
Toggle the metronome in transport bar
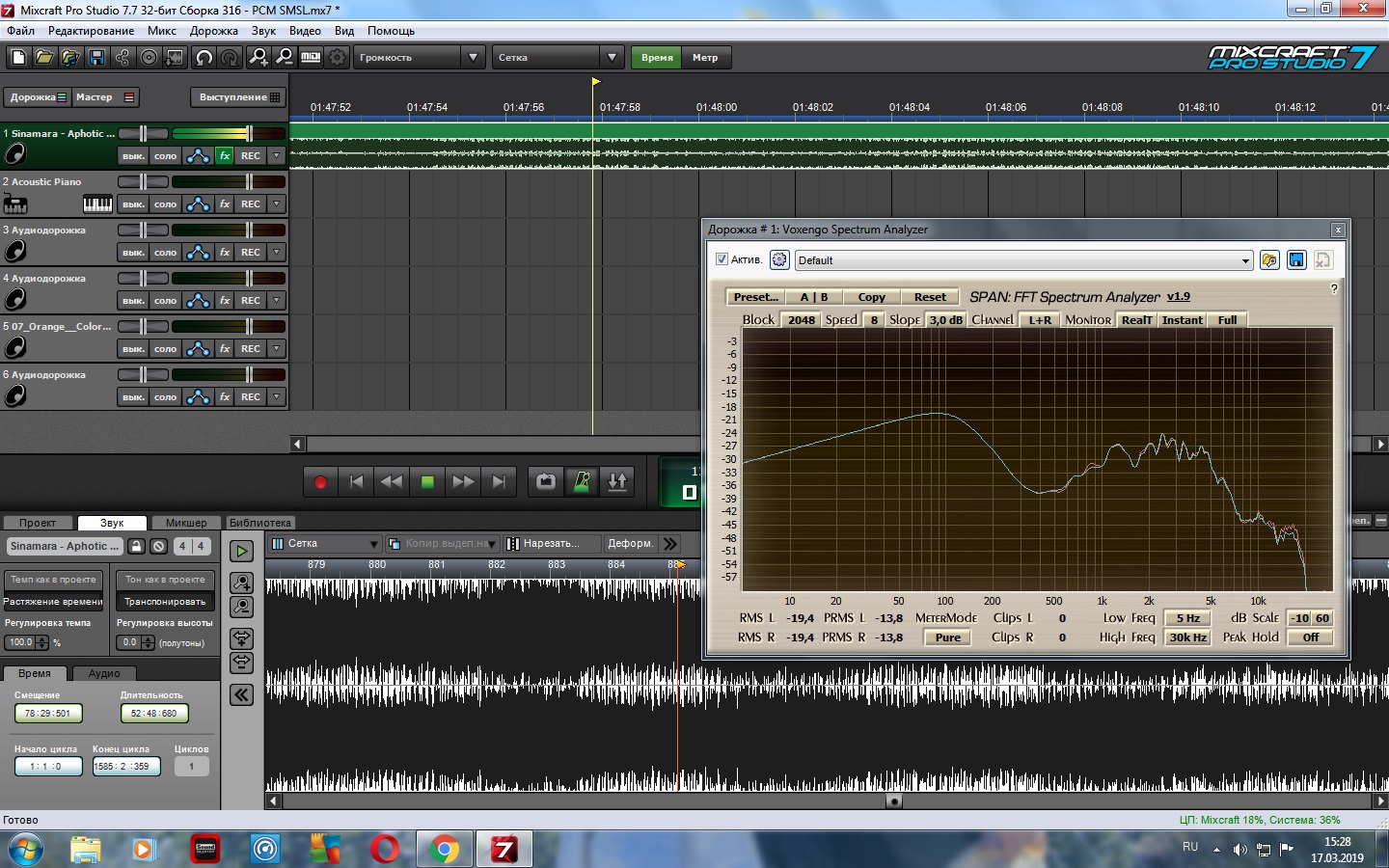[x=582, y=481]
